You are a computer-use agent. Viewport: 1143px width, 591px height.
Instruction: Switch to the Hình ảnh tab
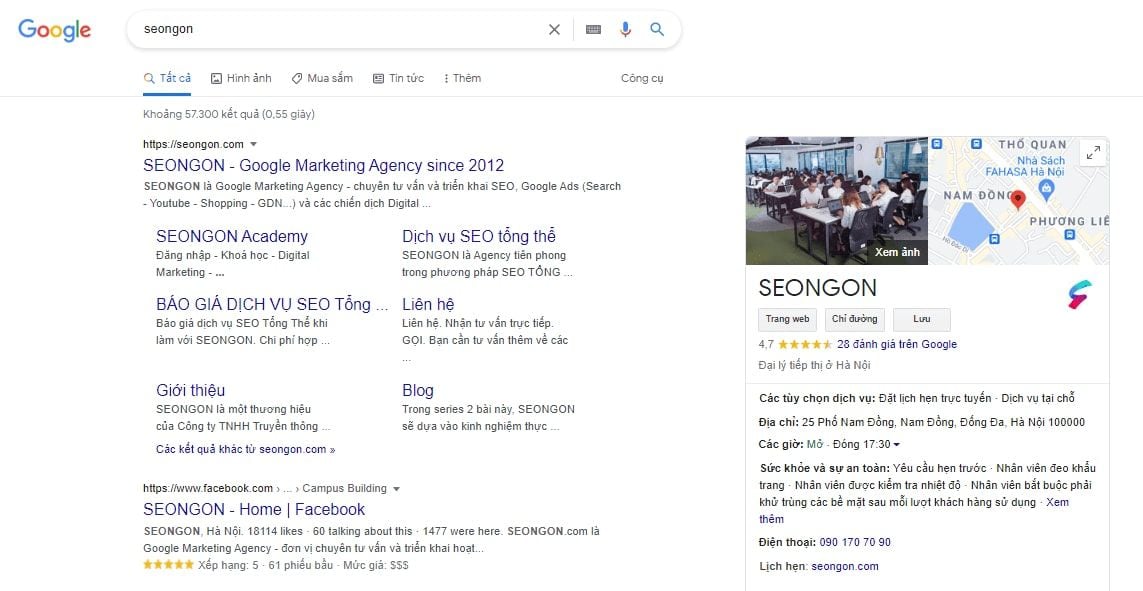tap(241, 78)
